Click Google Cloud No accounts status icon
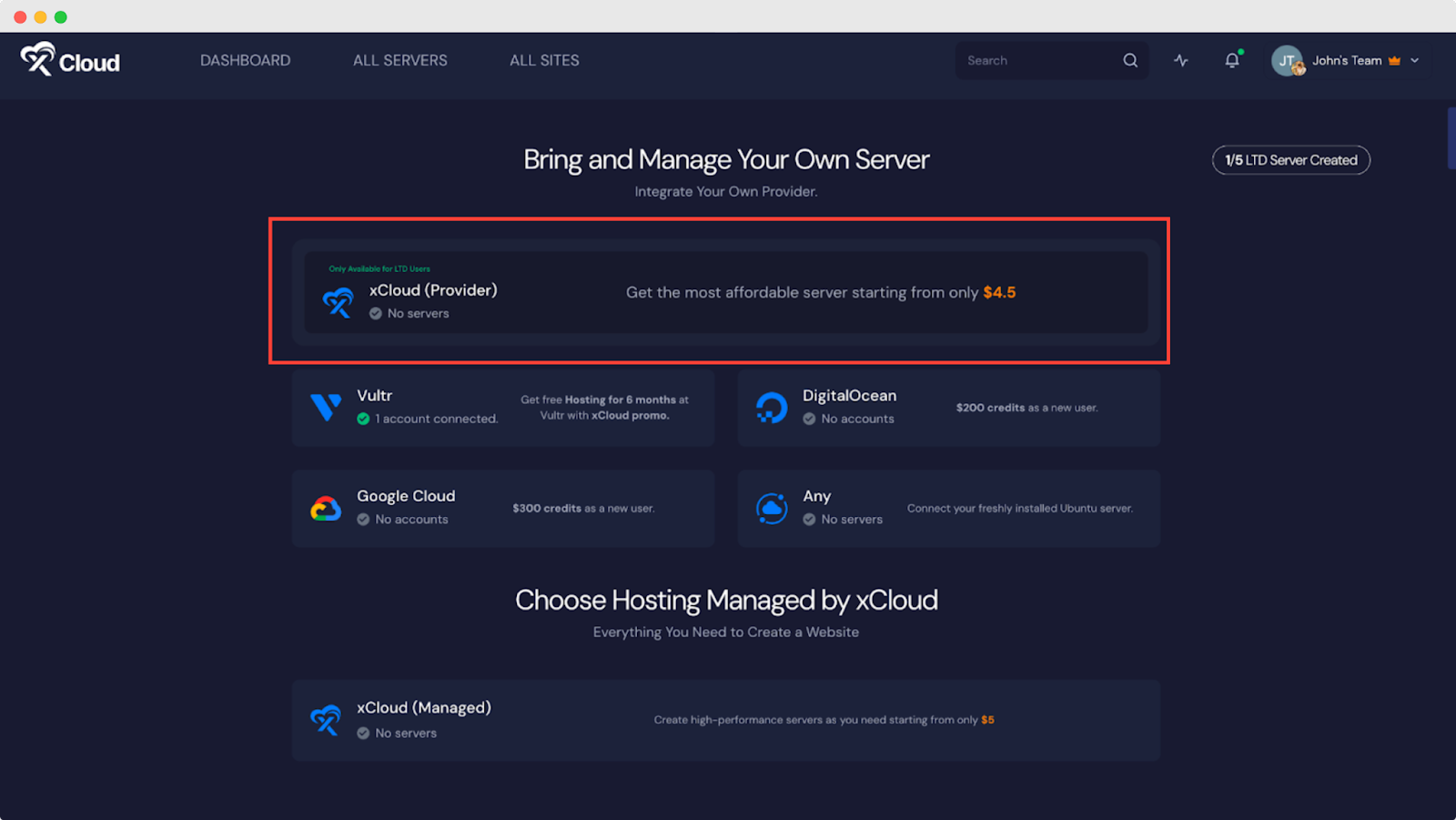Image resolution: width=1456 pixels, height=820 pixels. 363,520
